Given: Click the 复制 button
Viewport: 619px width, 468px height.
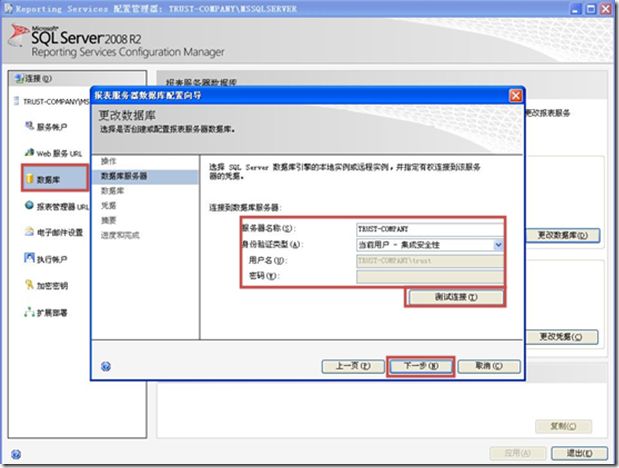Looking at the screenshot, I should tap(563, 427).
